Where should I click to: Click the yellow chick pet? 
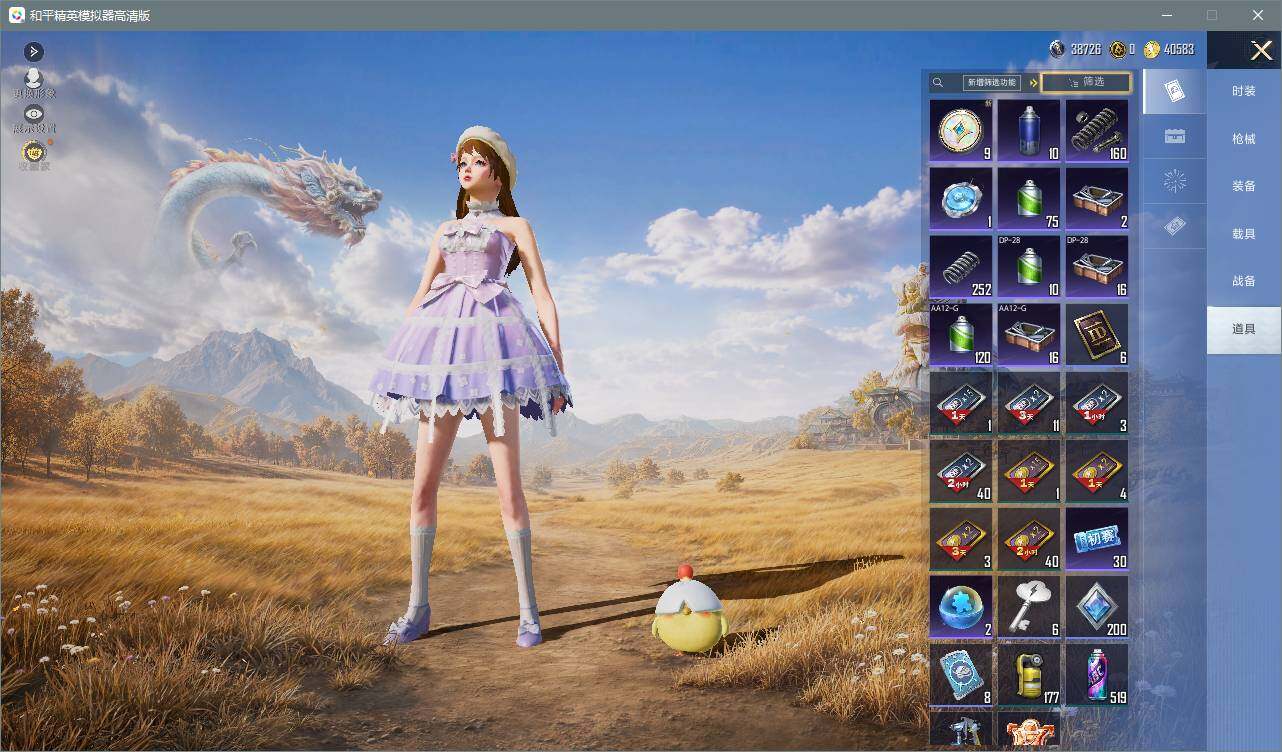point(688,609)
